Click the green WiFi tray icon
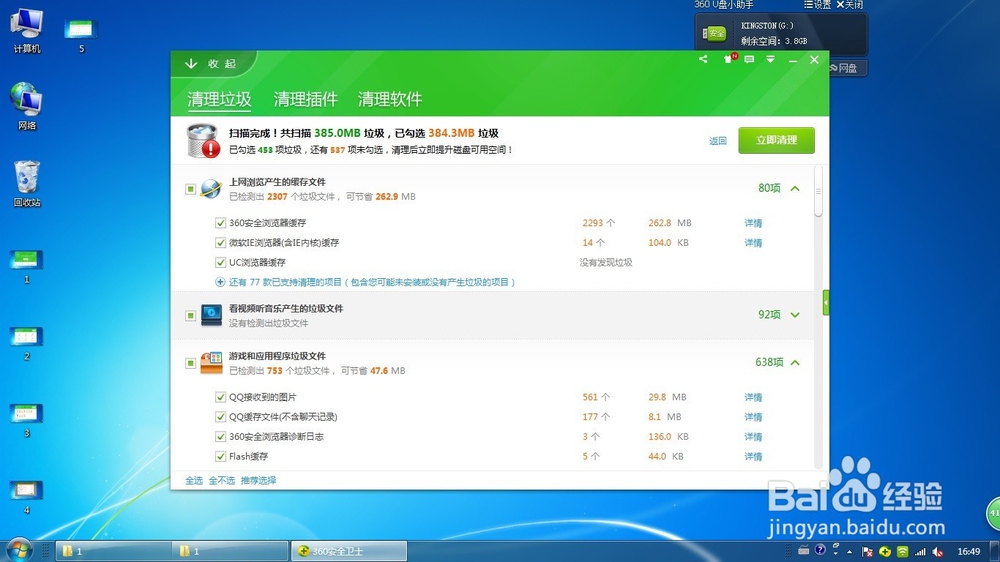 pyautogui.click(x=902, y=551)
